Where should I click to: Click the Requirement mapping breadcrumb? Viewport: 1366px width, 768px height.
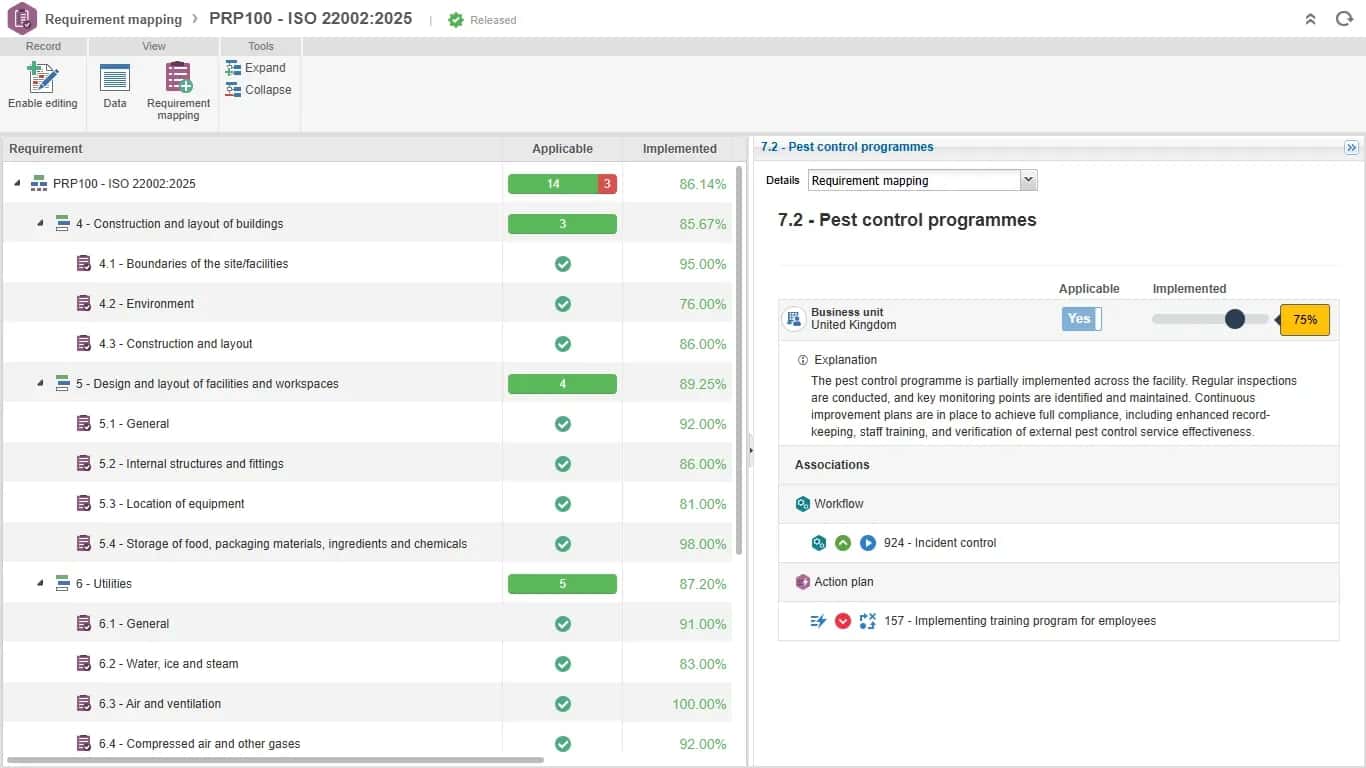[113, 20]
